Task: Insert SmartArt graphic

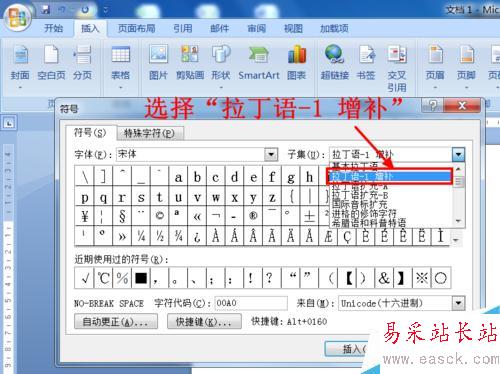Action: click(x=259, y=63)
